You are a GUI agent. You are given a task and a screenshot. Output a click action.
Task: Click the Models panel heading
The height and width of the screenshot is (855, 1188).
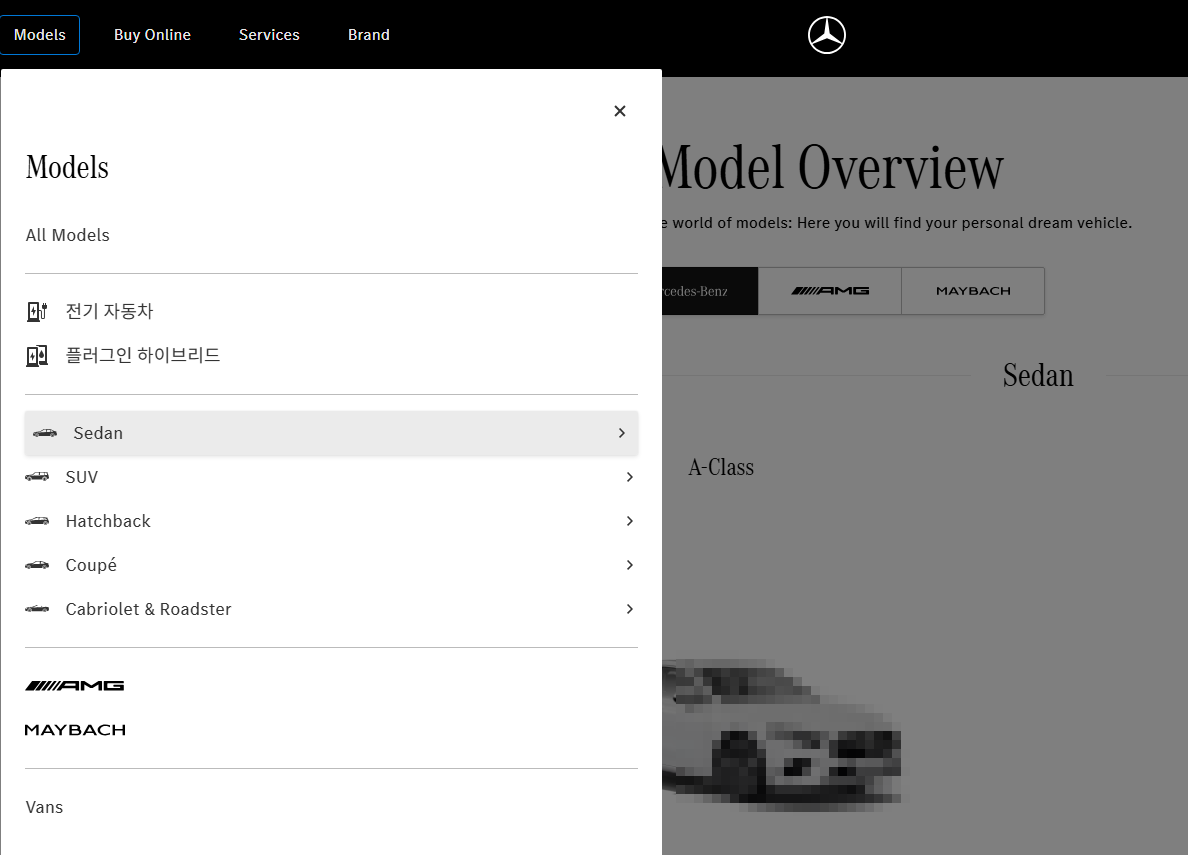click(67, 168)
